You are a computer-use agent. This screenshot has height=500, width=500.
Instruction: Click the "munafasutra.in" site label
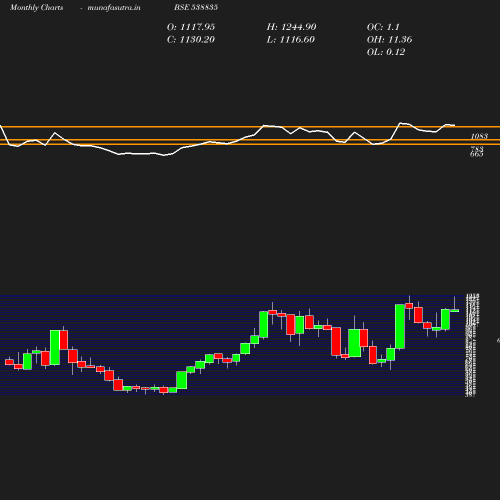(114, 8)
